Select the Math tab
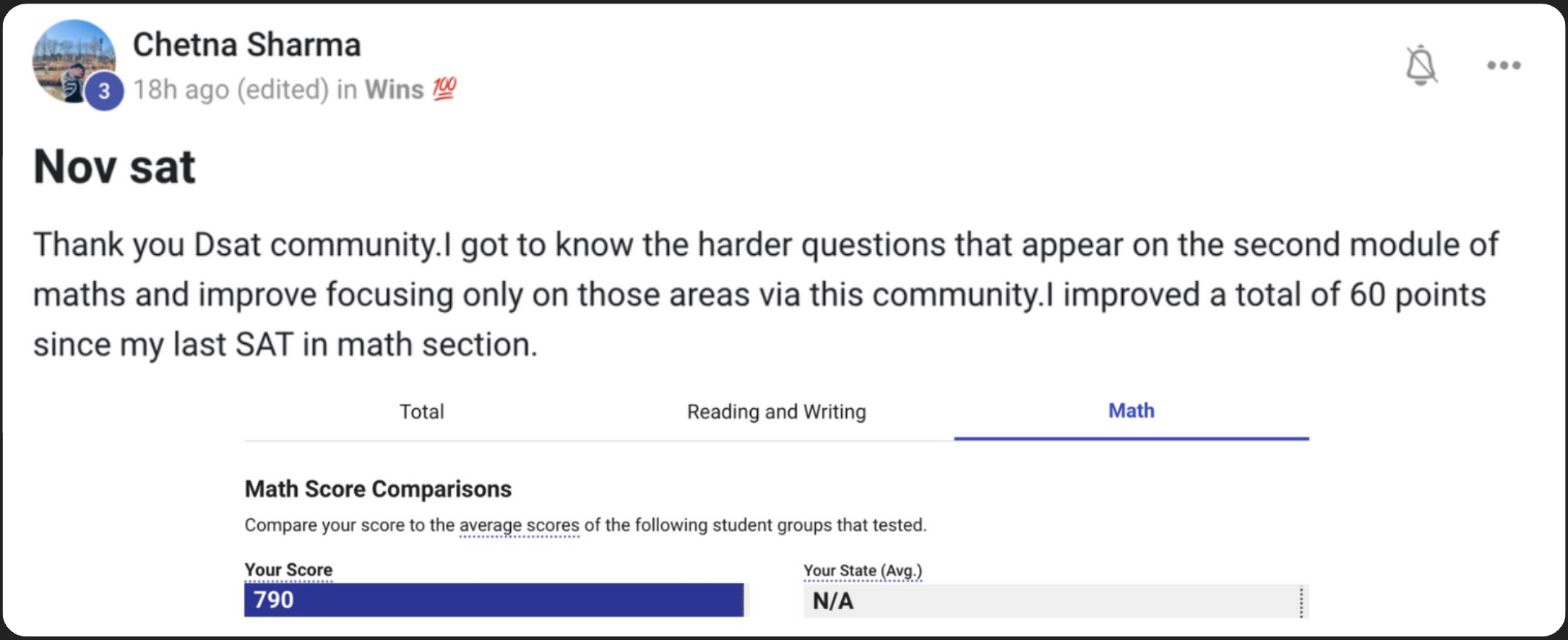The image size is (1568, 640). point(1131,411)
